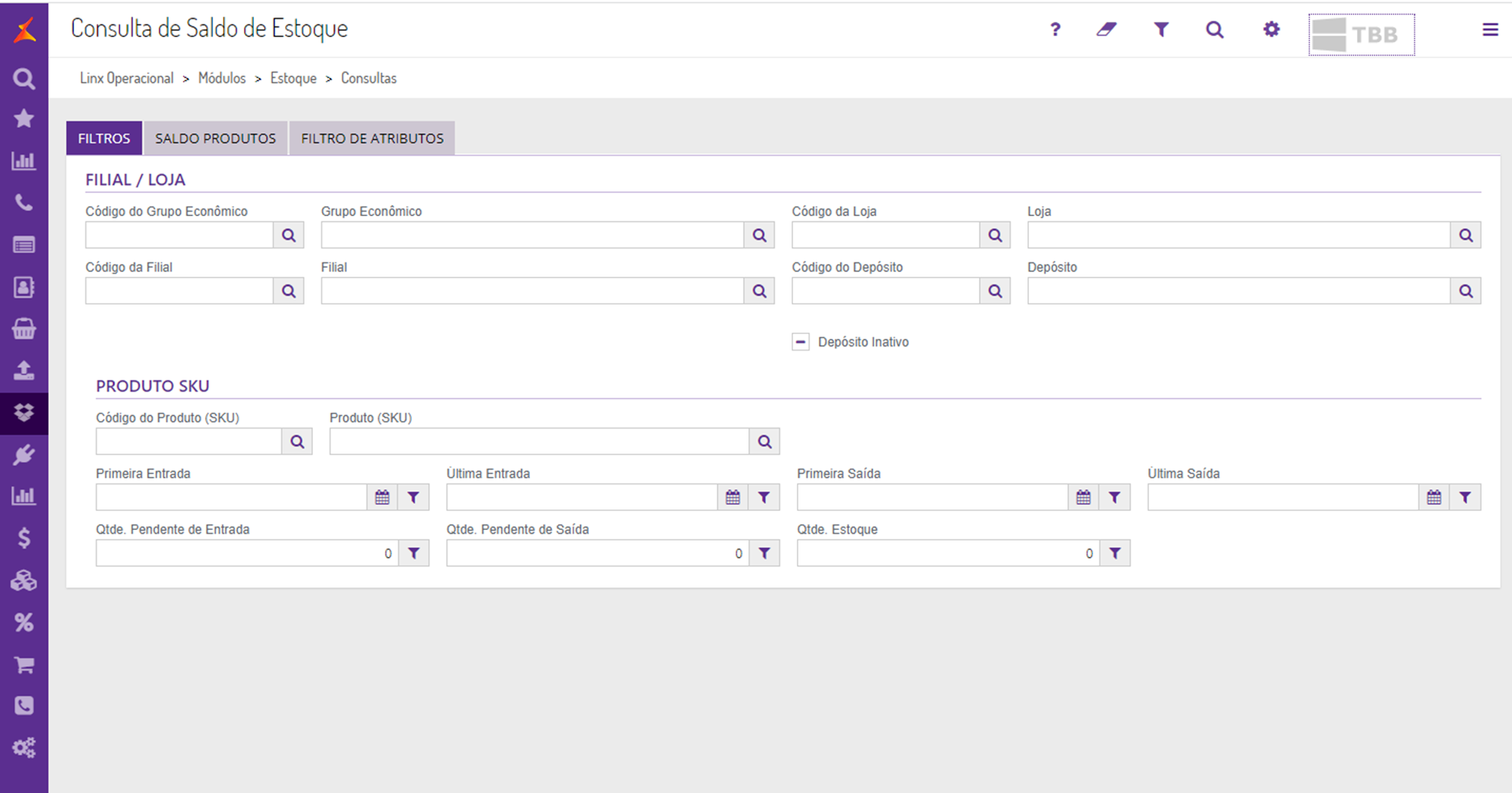Open the shopping basket sidebar icon

24,329
